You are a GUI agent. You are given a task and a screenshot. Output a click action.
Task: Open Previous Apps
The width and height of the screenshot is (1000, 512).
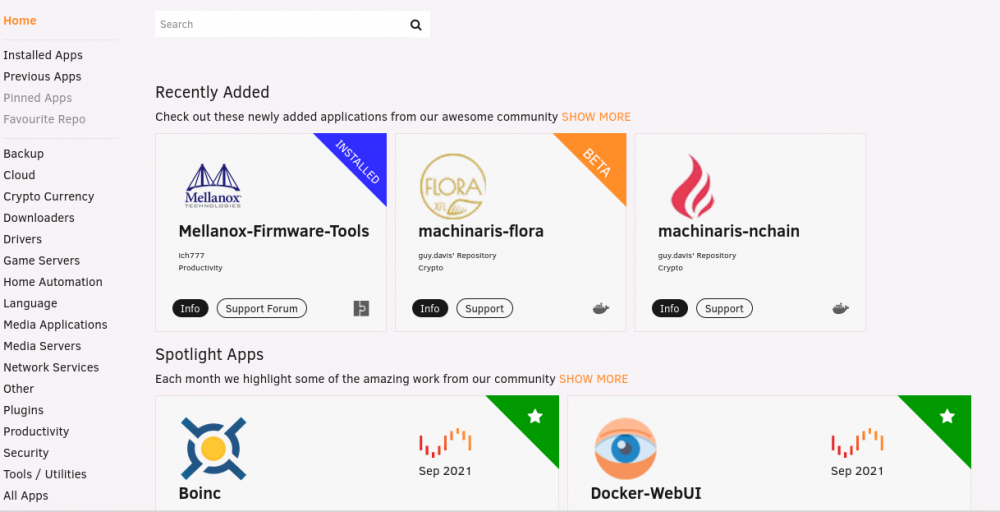(x=42, y=77)
